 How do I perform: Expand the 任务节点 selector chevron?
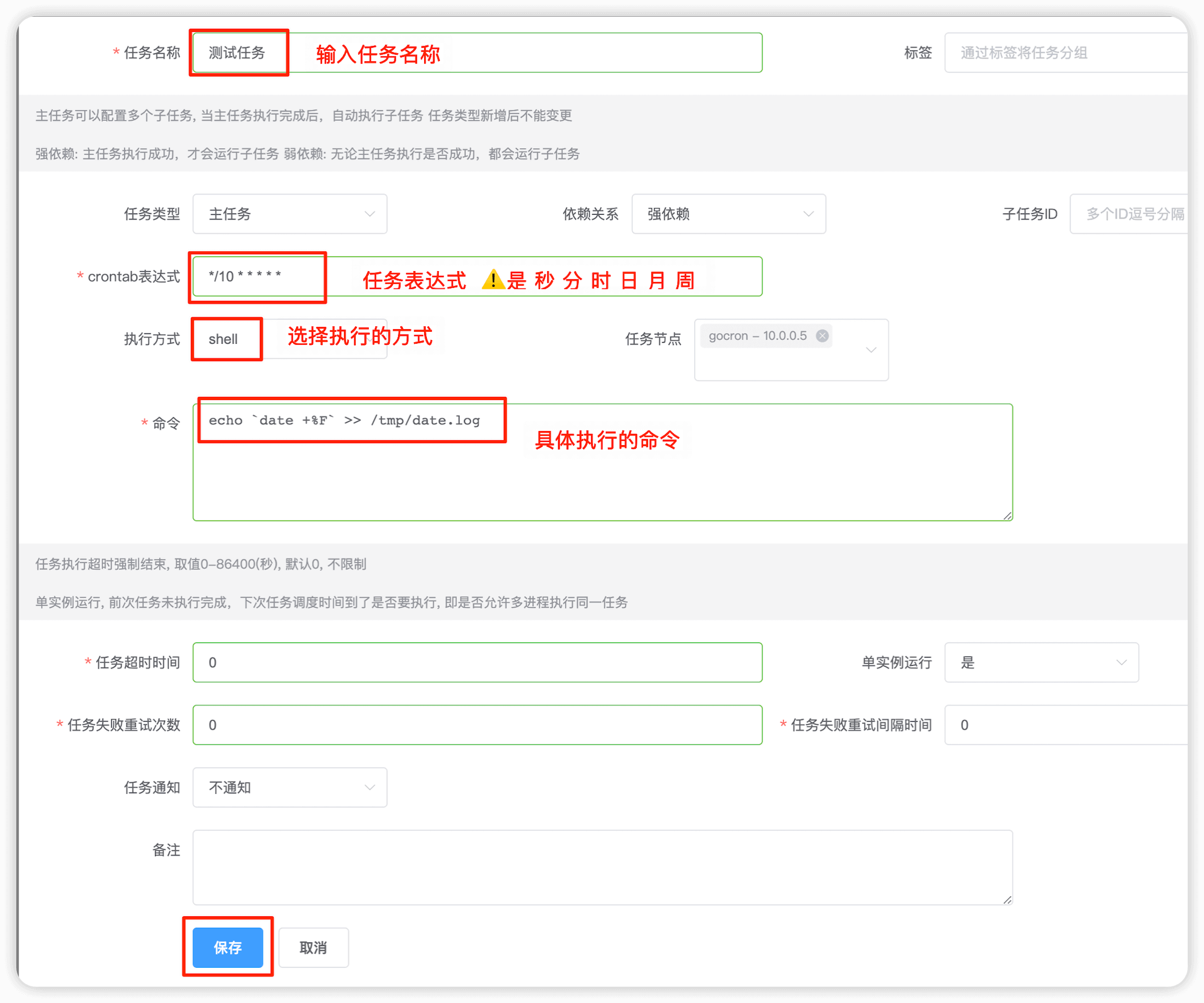click(x=870, y=350)
